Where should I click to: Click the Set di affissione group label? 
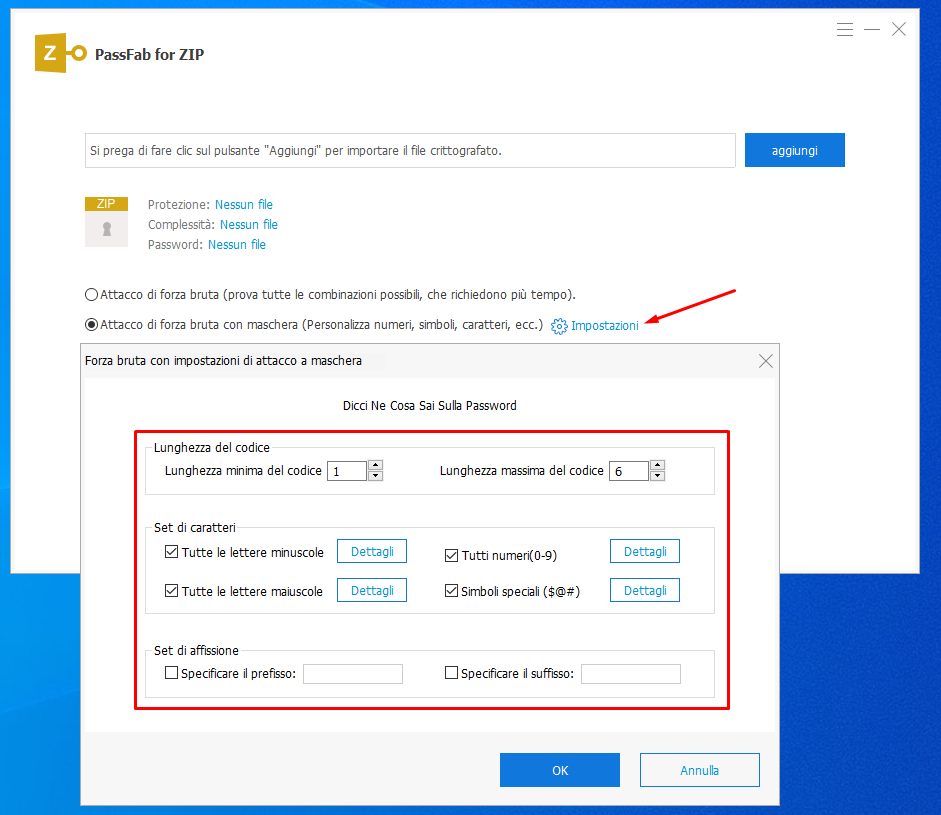196,651
